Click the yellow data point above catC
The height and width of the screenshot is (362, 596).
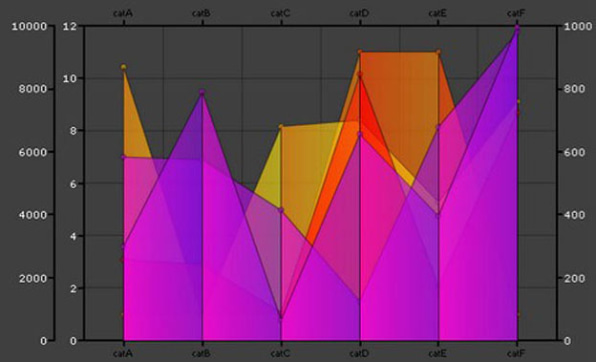[x=281, y=127]
